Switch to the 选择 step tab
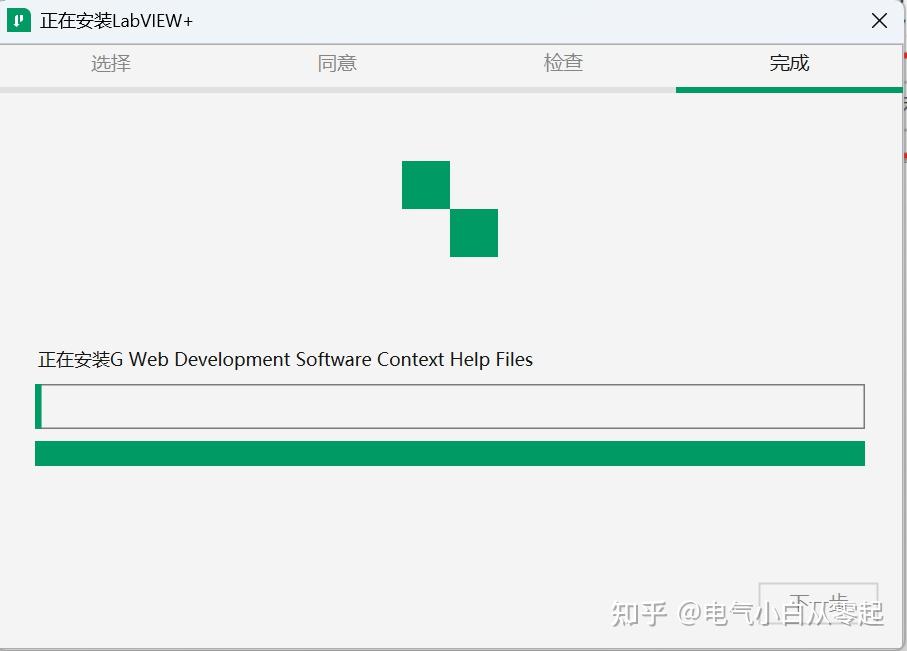Image resolution: width=907 pixels, height=651 pixels. pos(110,62)
